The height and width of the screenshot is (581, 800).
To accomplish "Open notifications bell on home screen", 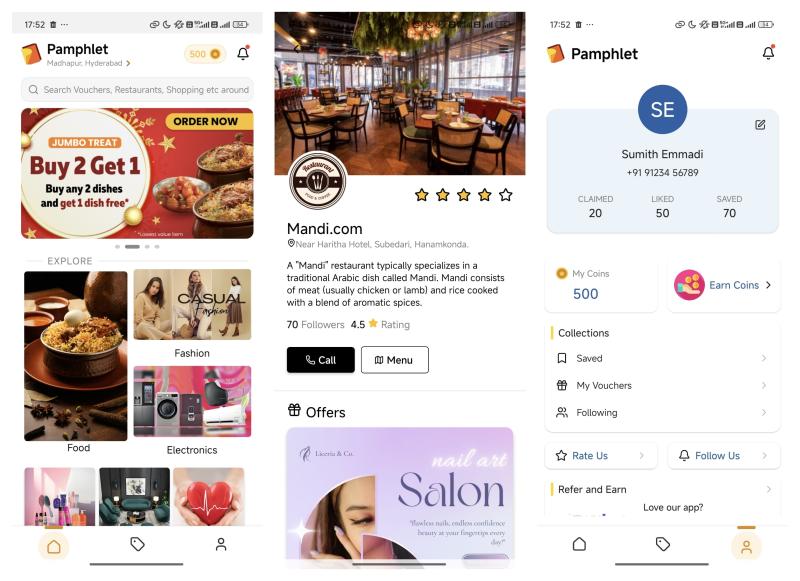I will click(243, 53).
